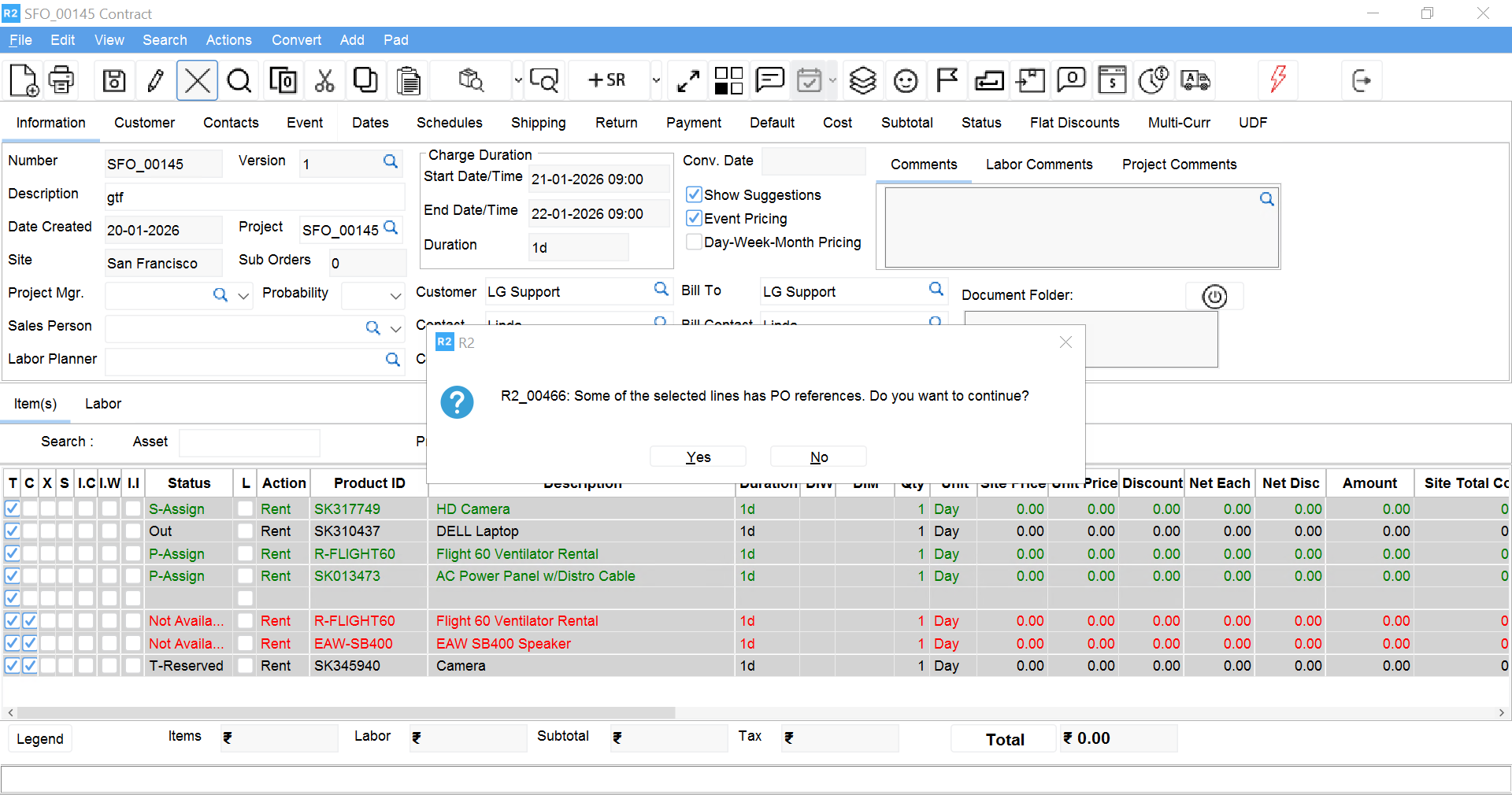Click Yes in the R2 dialog
Image resolution: width=1512 pixels, height=795 pixels.
click(x=698, y=457)
